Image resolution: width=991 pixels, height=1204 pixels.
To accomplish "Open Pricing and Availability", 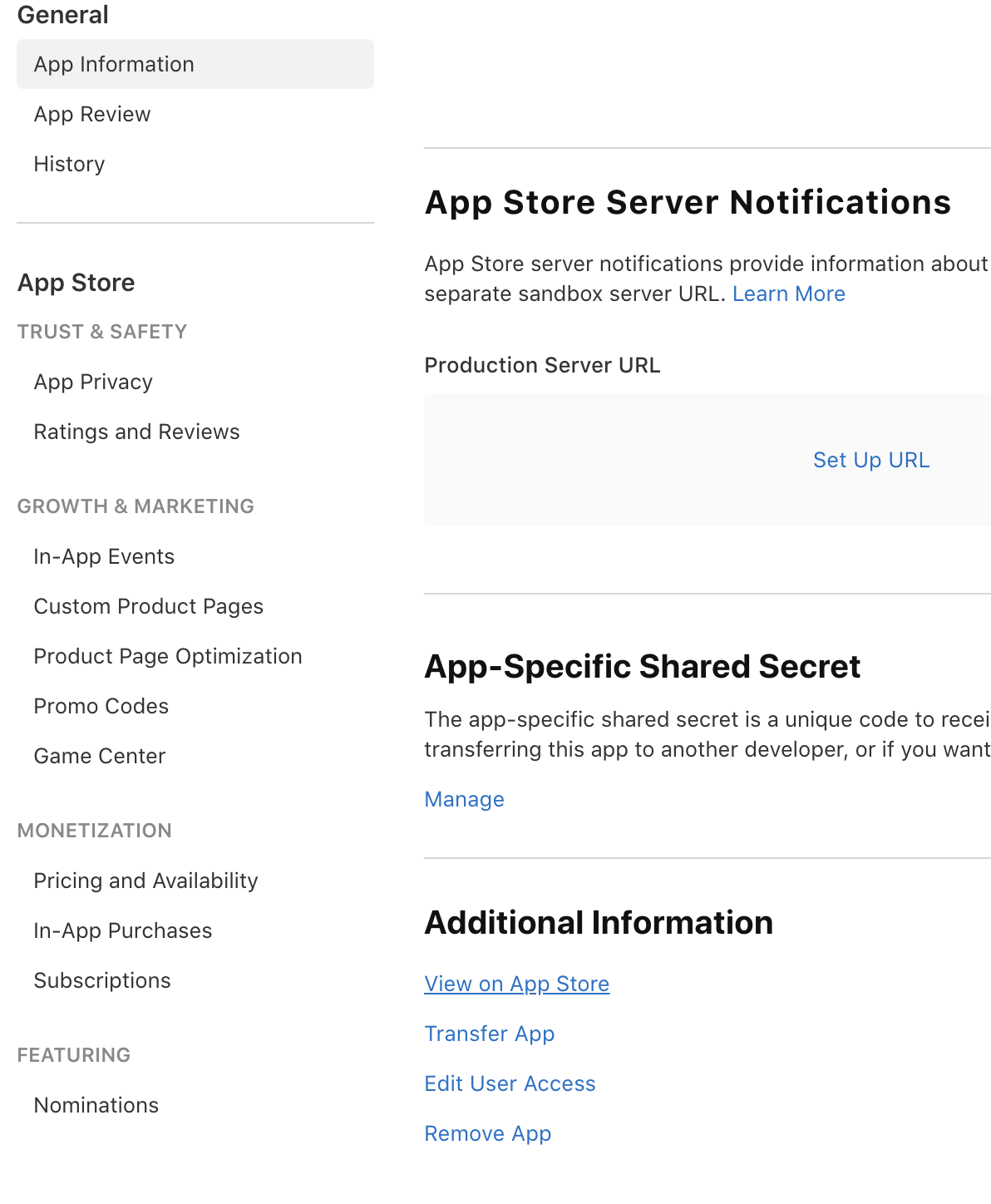I will [145, 881].
